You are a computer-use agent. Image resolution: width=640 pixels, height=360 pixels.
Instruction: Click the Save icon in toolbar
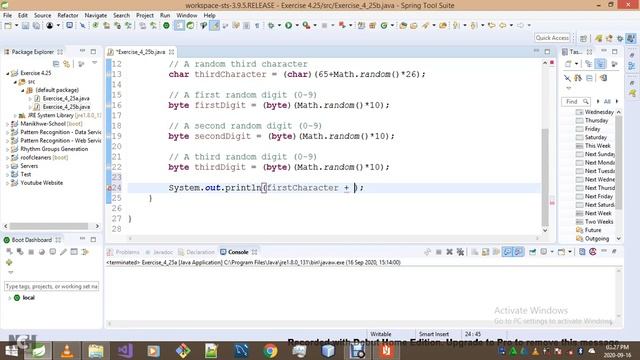pos(25,26)
